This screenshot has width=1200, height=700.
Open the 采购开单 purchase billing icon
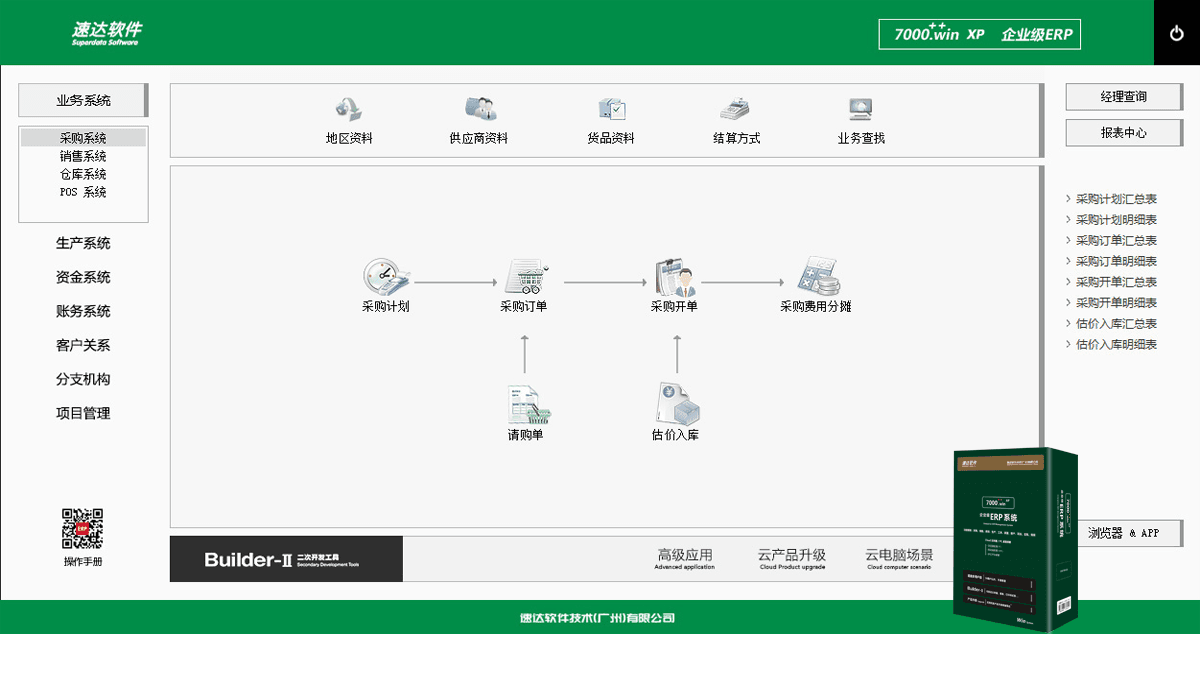coord(675,277)
